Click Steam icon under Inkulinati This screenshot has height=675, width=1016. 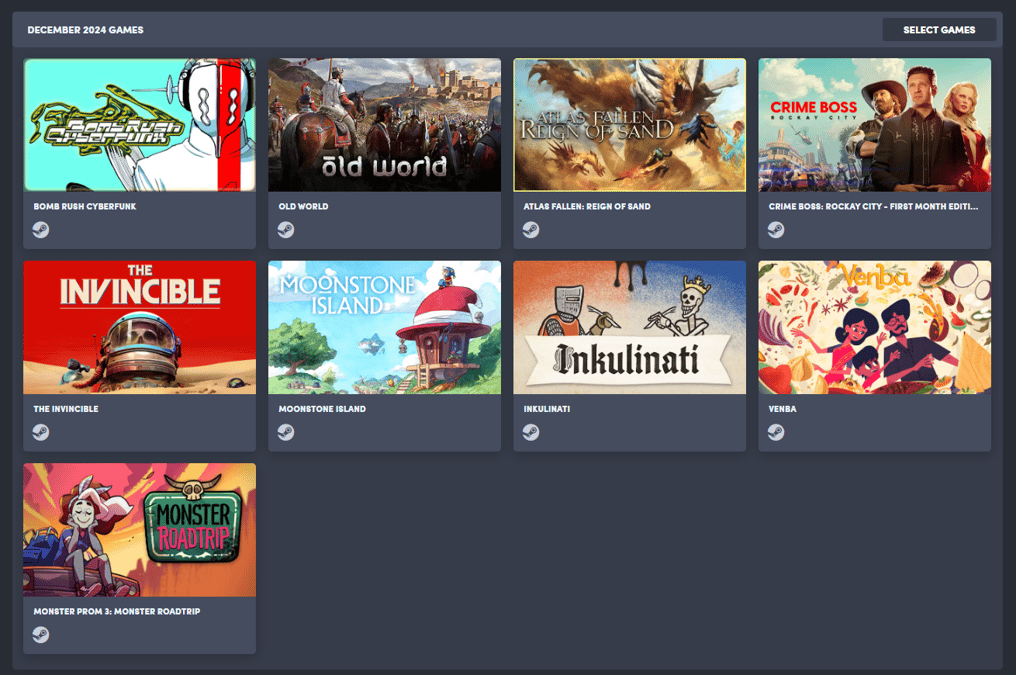click(x=531, y=432)
